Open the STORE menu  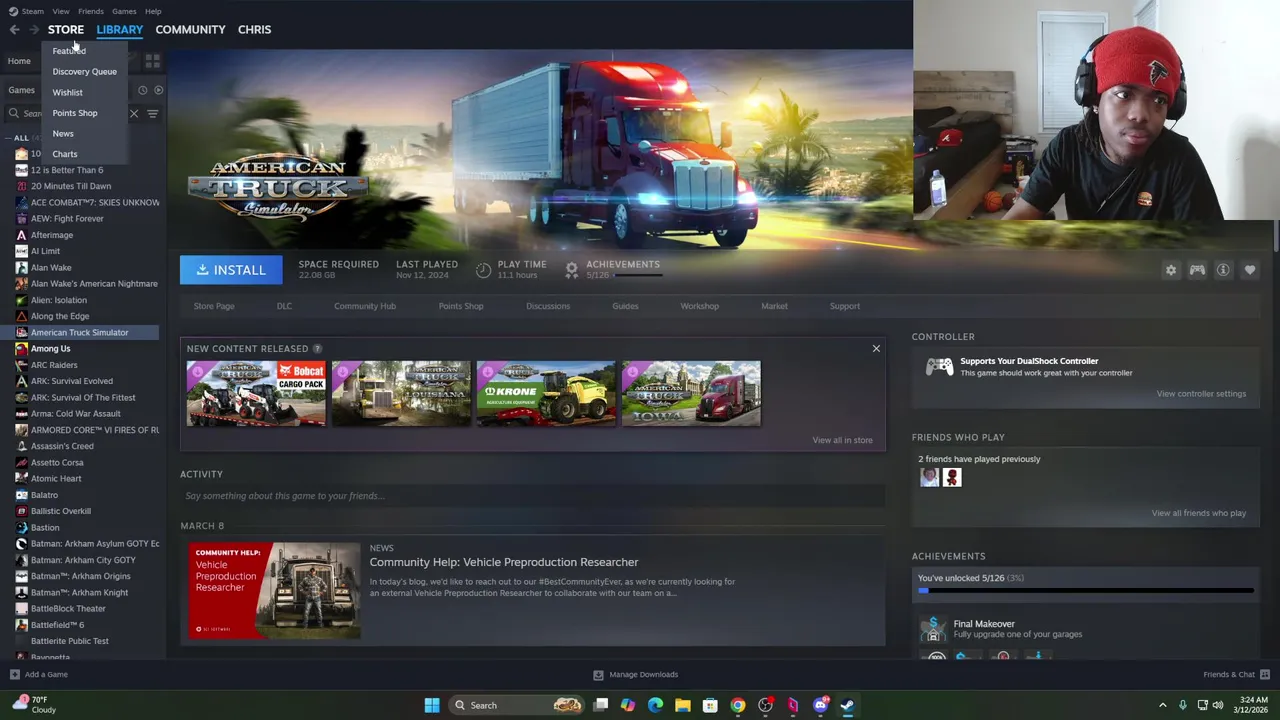(66, 30)
